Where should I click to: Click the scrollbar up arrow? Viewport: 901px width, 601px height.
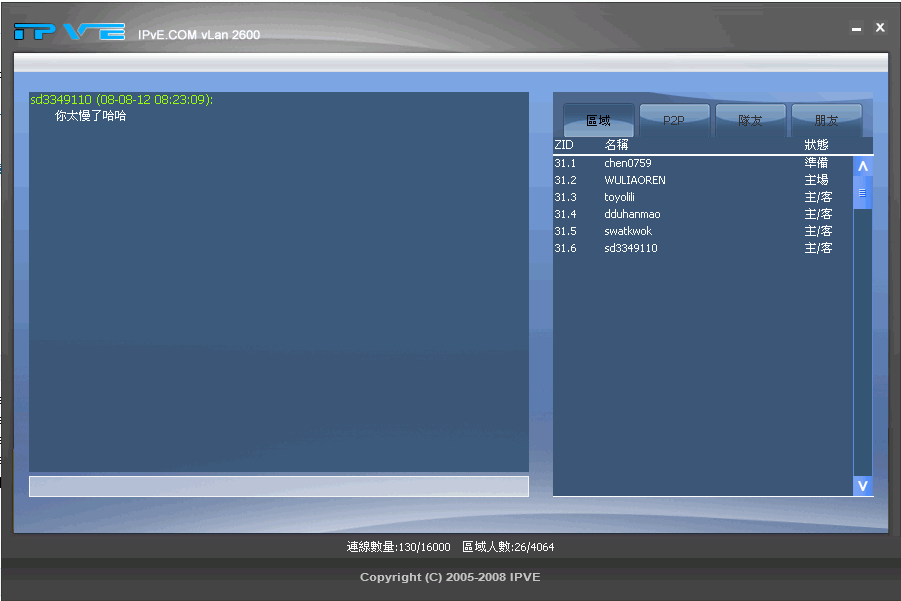coord(862,165)
